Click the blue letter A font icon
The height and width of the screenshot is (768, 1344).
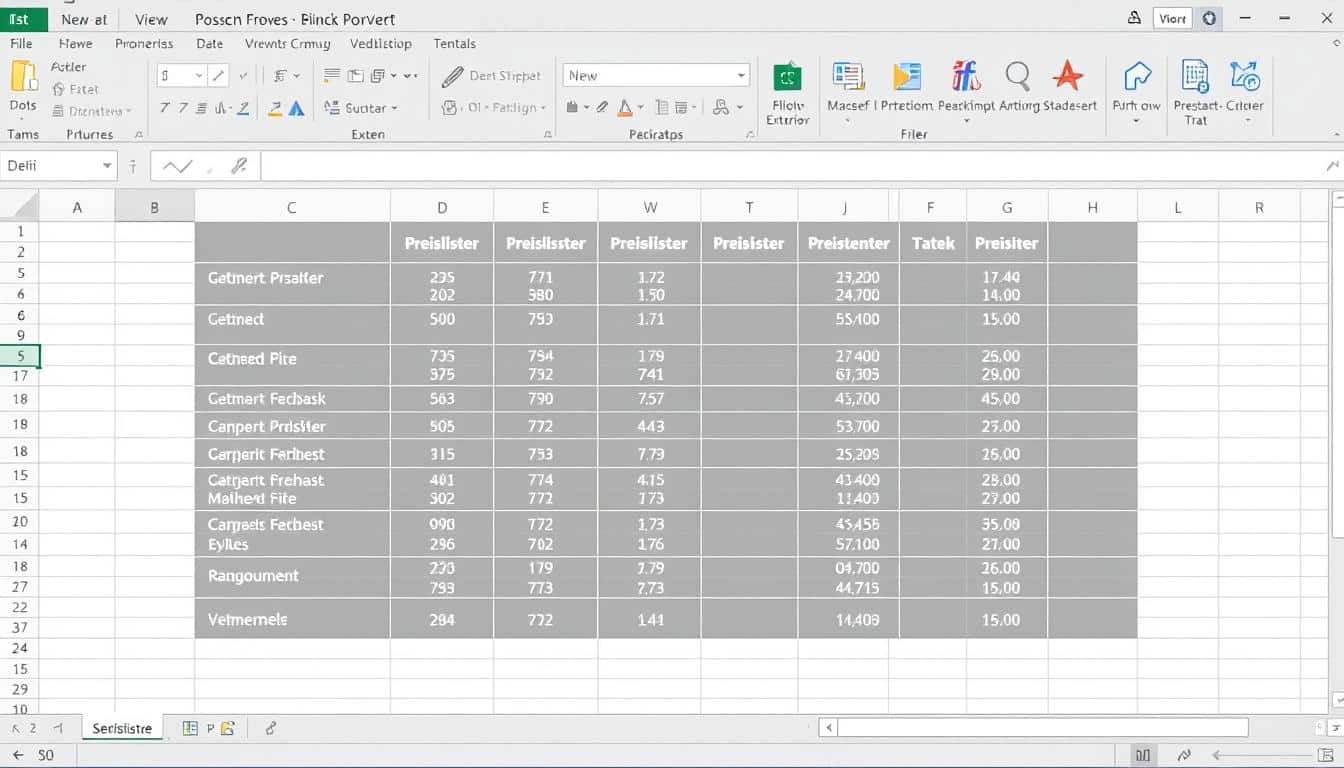tap(296, 108)
